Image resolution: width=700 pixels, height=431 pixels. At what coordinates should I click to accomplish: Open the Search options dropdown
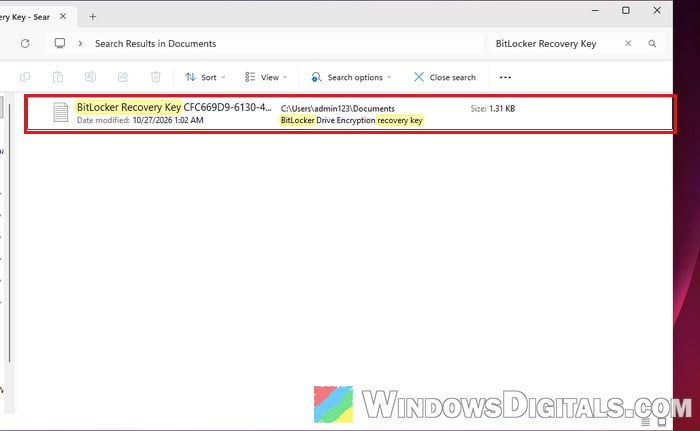[x=351, y=77]
